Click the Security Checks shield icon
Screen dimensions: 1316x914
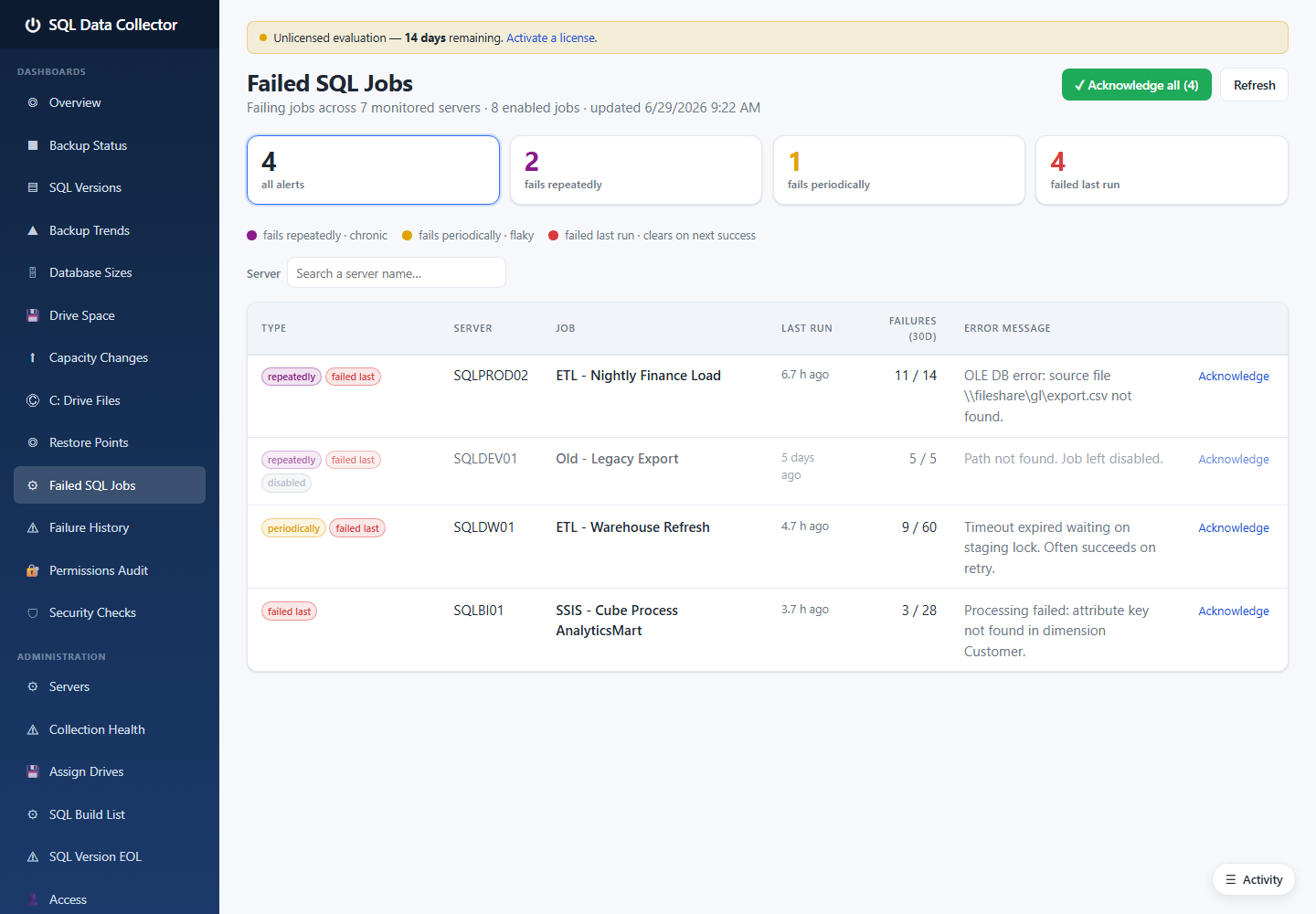[x=33, y=612]
